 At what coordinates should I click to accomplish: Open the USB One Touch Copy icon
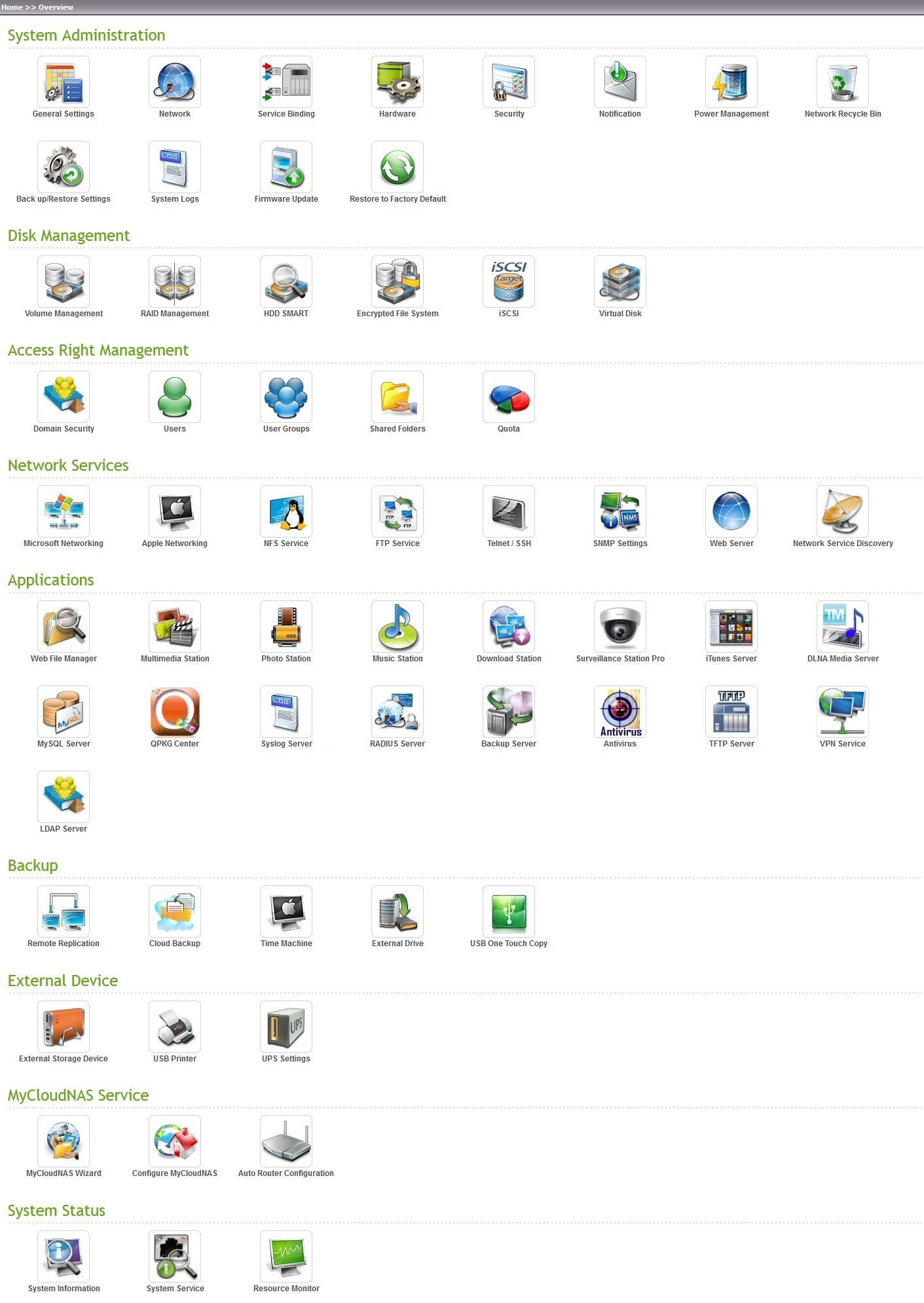point(509,911)
